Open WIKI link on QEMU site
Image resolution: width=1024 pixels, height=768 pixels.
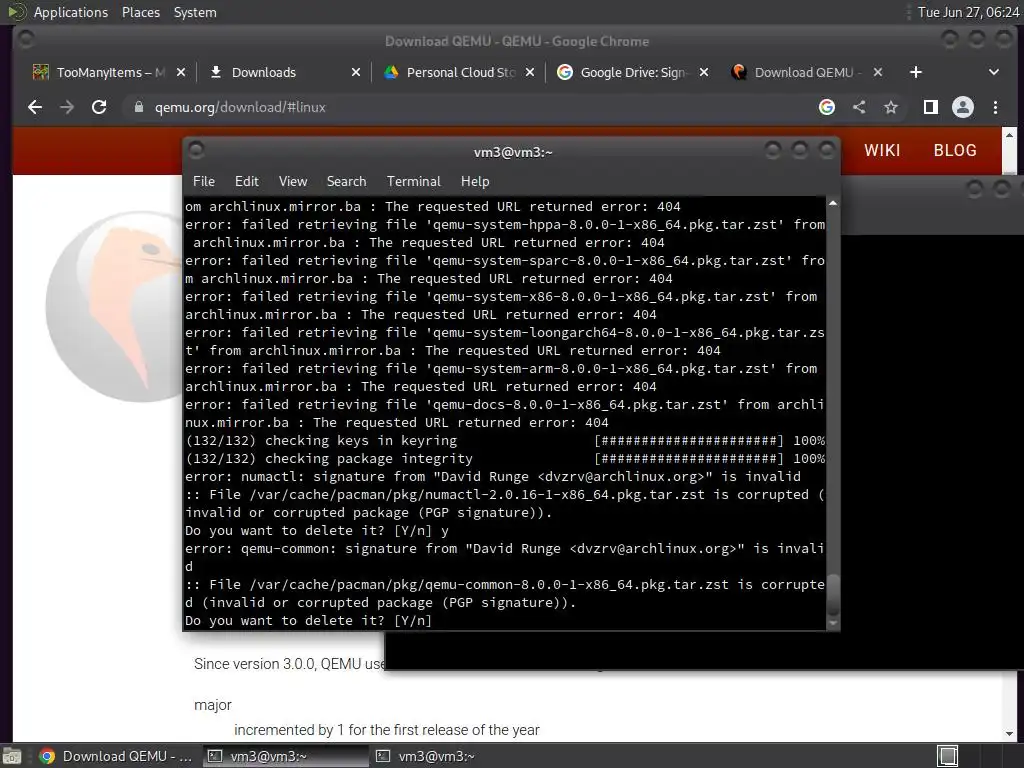pyautogui.click(x=882, y=150)
